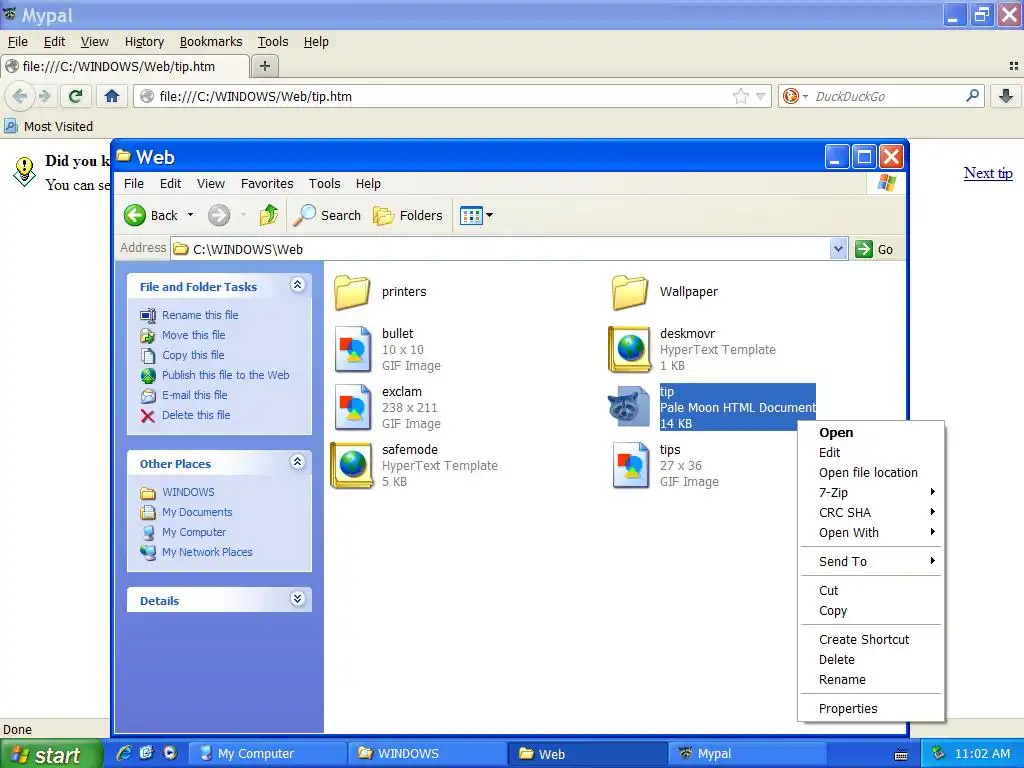Collapse the Other Places panel
Screen dimensions: 1024x768
pyautogui.click(x=297, y=462)
